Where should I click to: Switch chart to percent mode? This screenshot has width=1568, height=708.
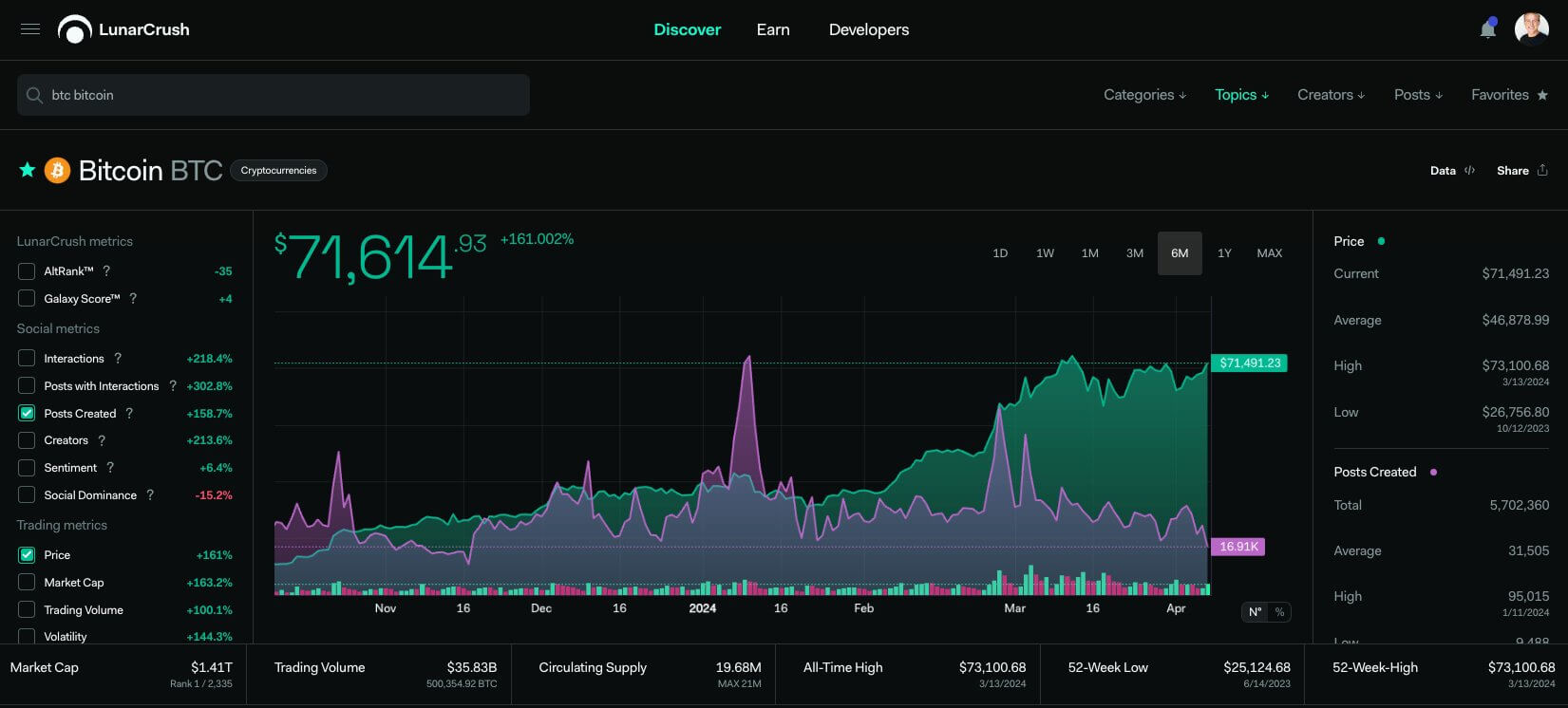1279,612
